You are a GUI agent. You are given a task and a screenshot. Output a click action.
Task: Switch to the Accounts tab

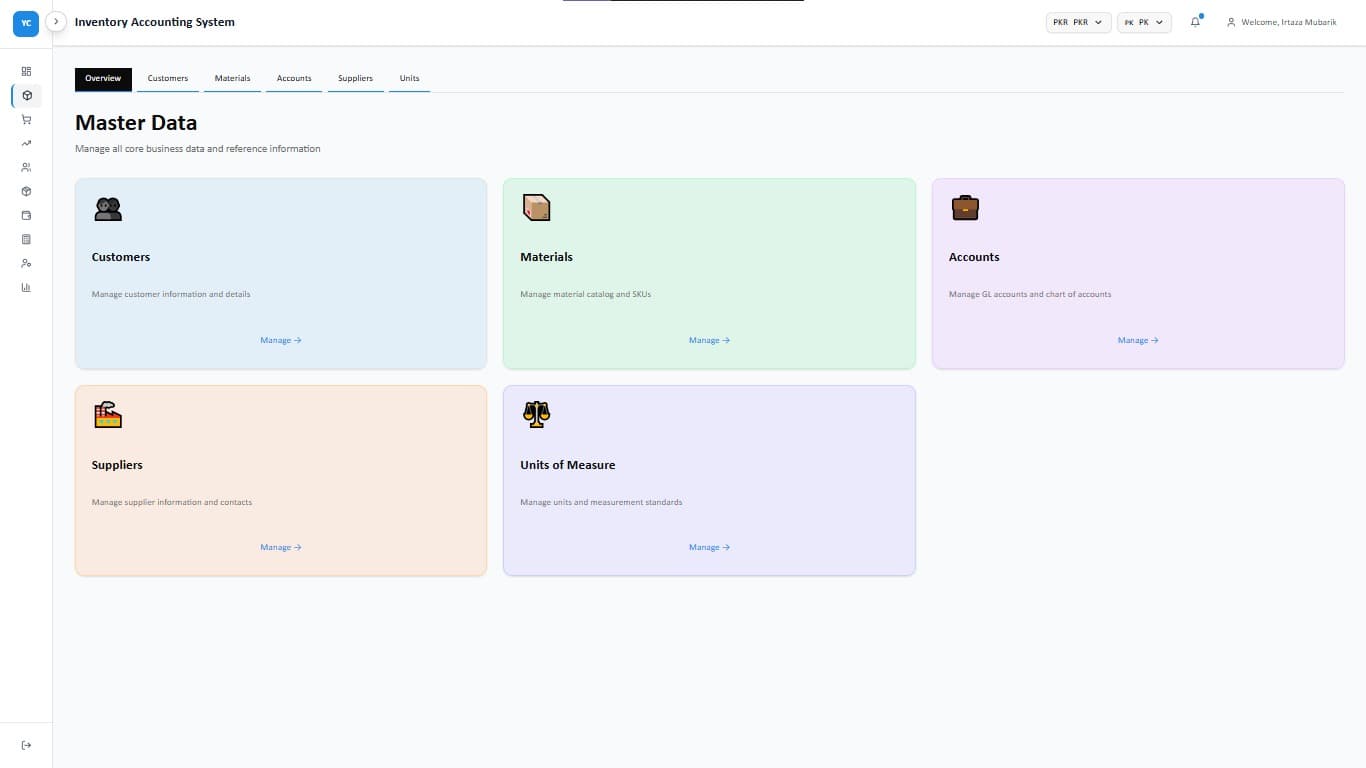tap(294, 78)
